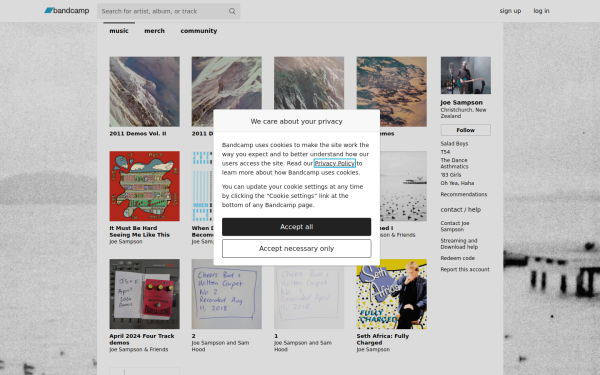This screenshot has height=375, width=600.
Task: Click Accept necessary only button
Action: pyautogui.click(x=297, y=249)
